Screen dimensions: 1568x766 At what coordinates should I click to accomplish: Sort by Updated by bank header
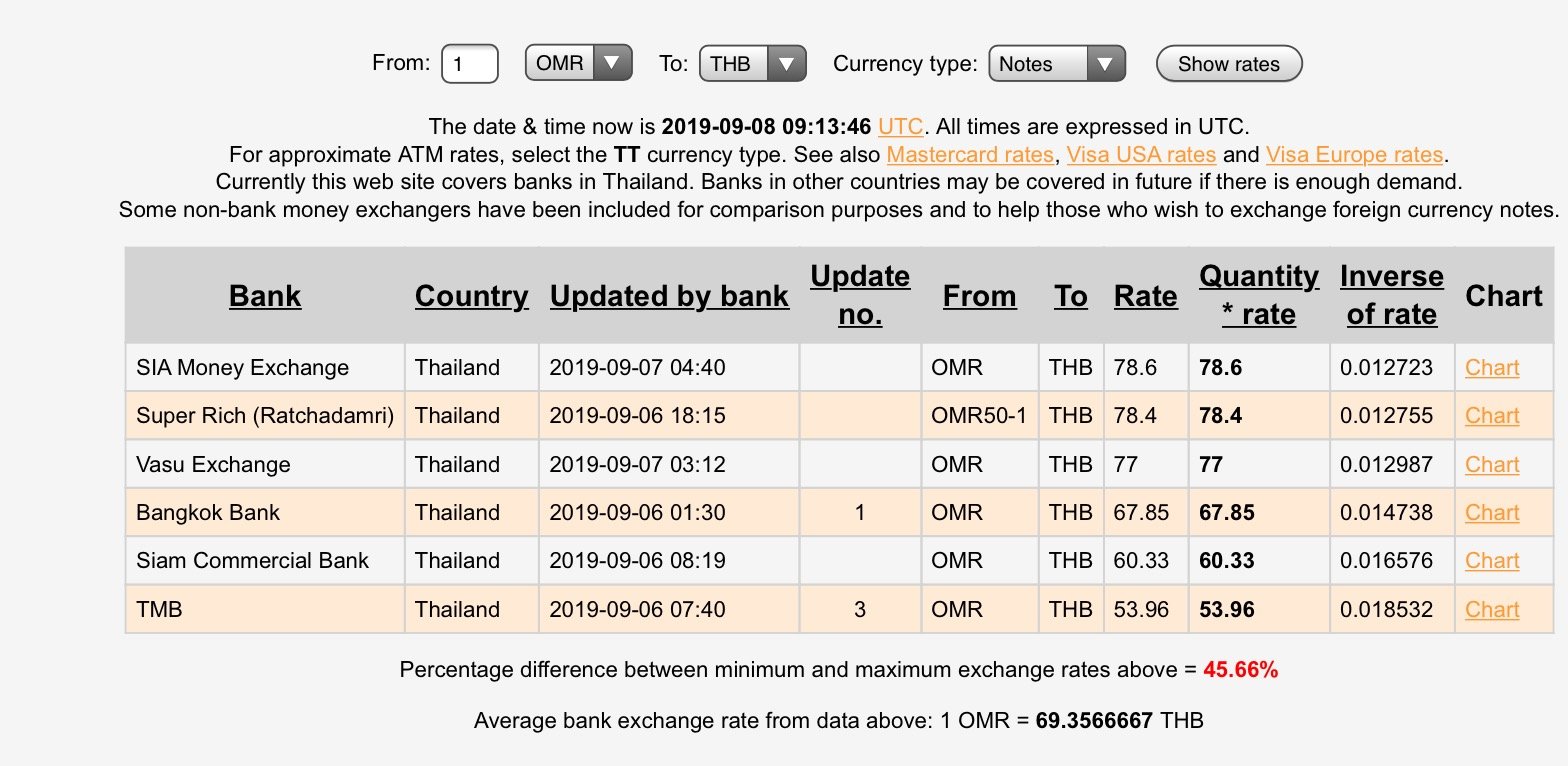(669, 296)
